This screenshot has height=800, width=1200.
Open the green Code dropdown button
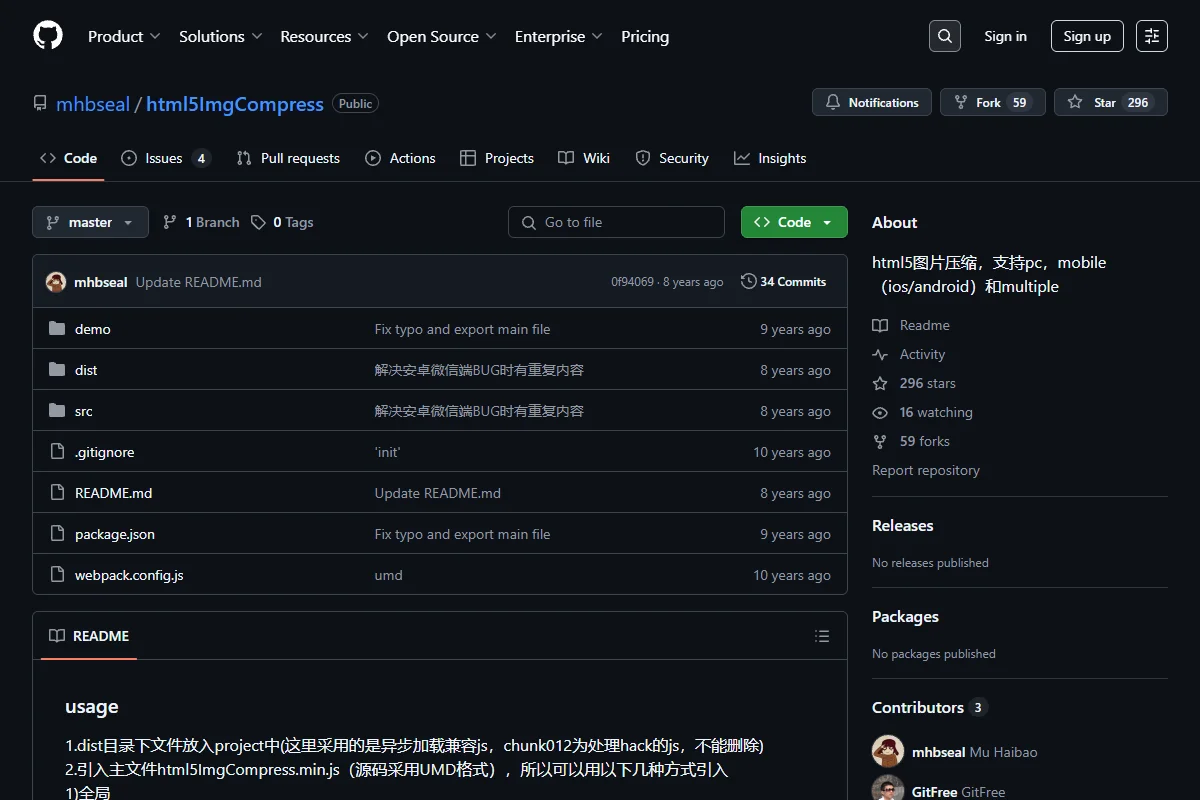point(794,222)
